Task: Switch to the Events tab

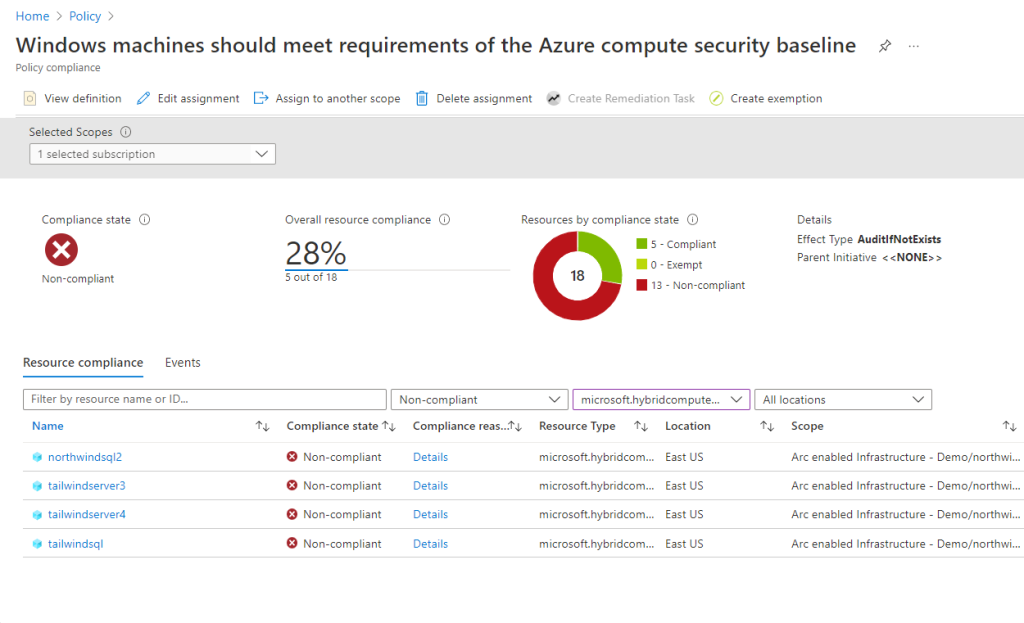Action: pos(182,362)
